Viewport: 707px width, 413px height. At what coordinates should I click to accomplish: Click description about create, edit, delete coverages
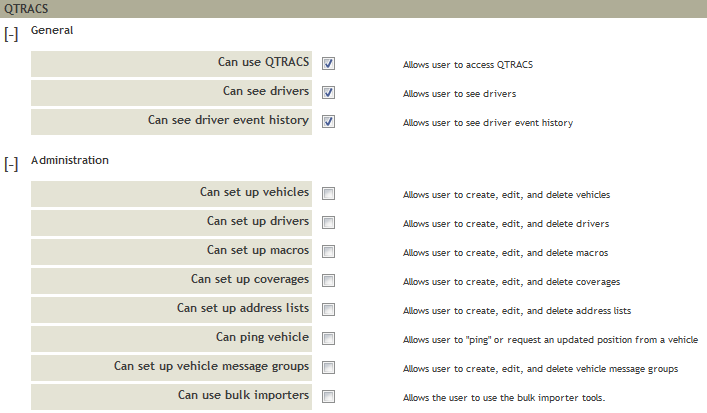coord(511,282)
